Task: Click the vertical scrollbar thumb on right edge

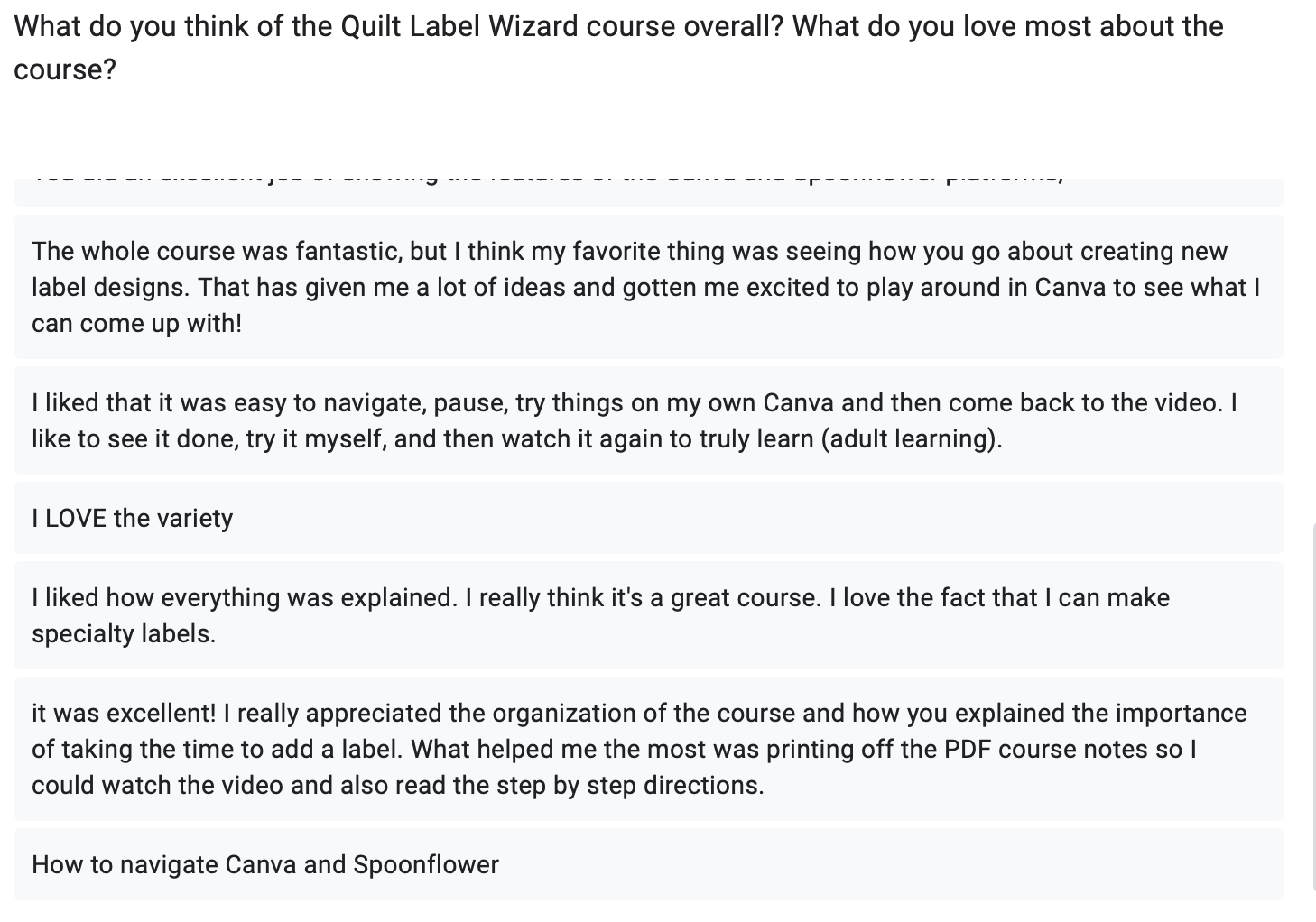Action: tap(1312, 704)
